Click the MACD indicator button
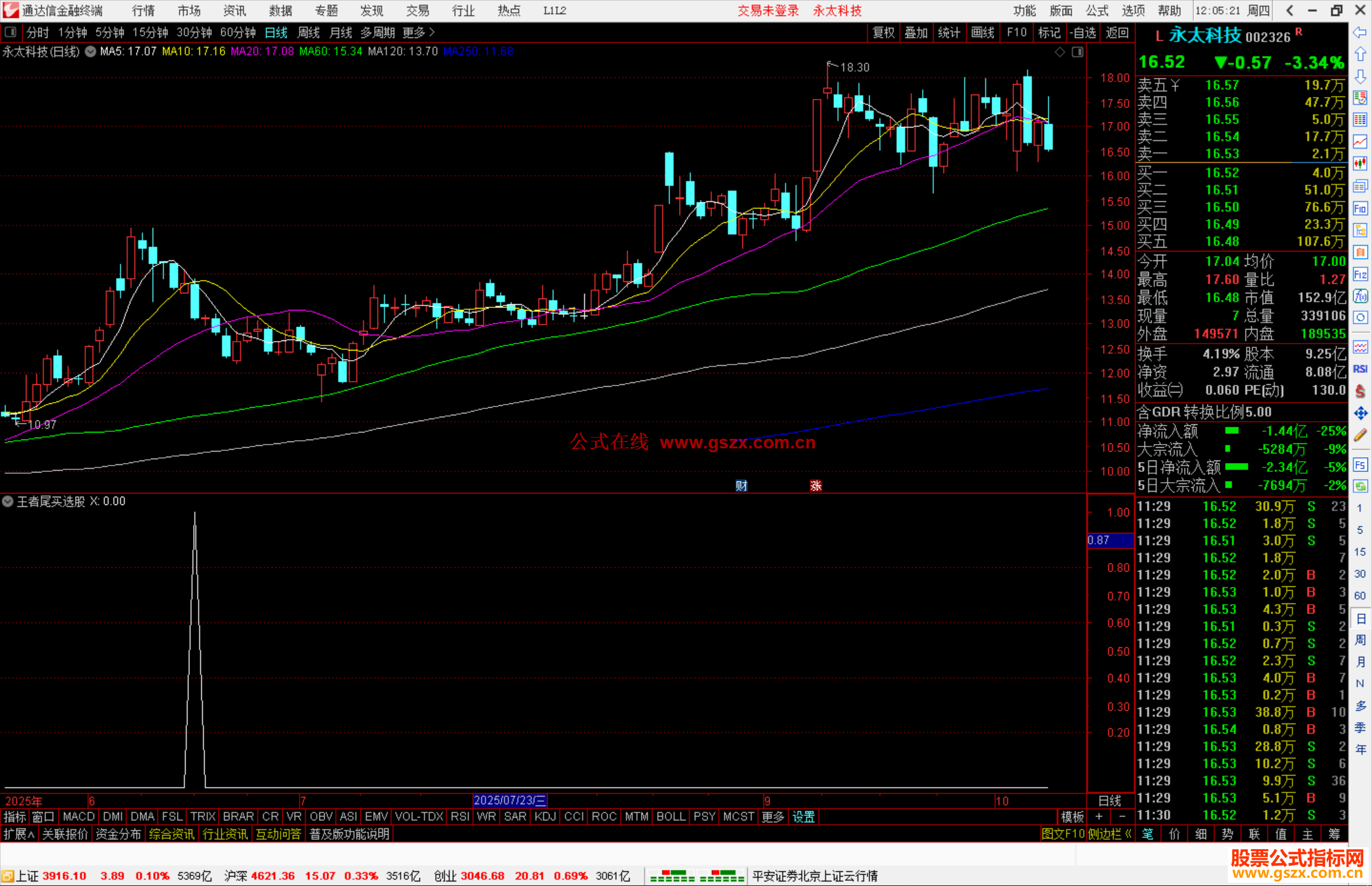 pos(79,817)
